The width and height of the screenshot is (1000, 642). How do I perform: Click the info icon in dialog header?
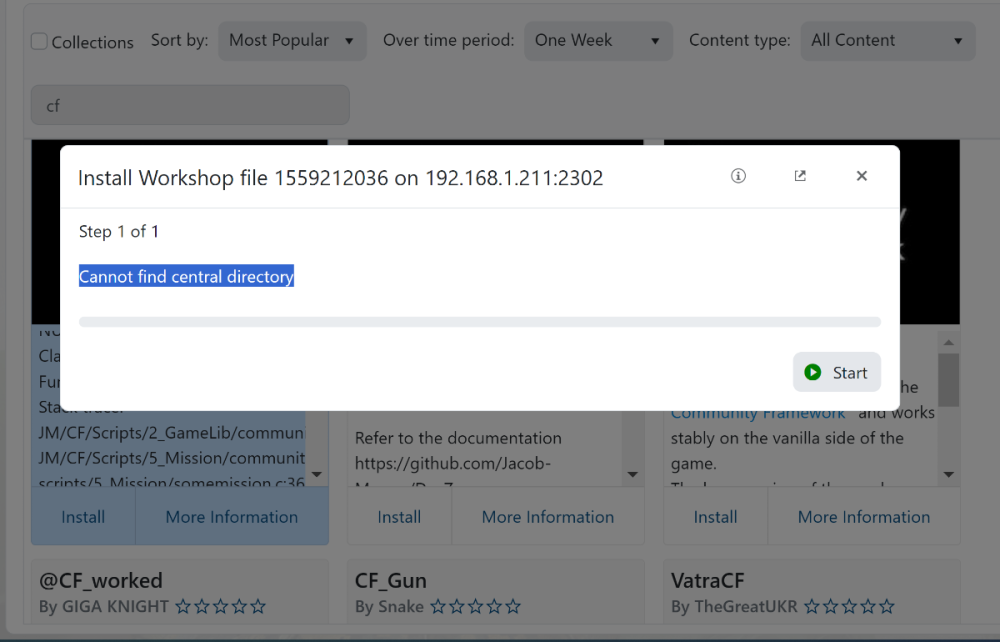(x=738, y=176)
